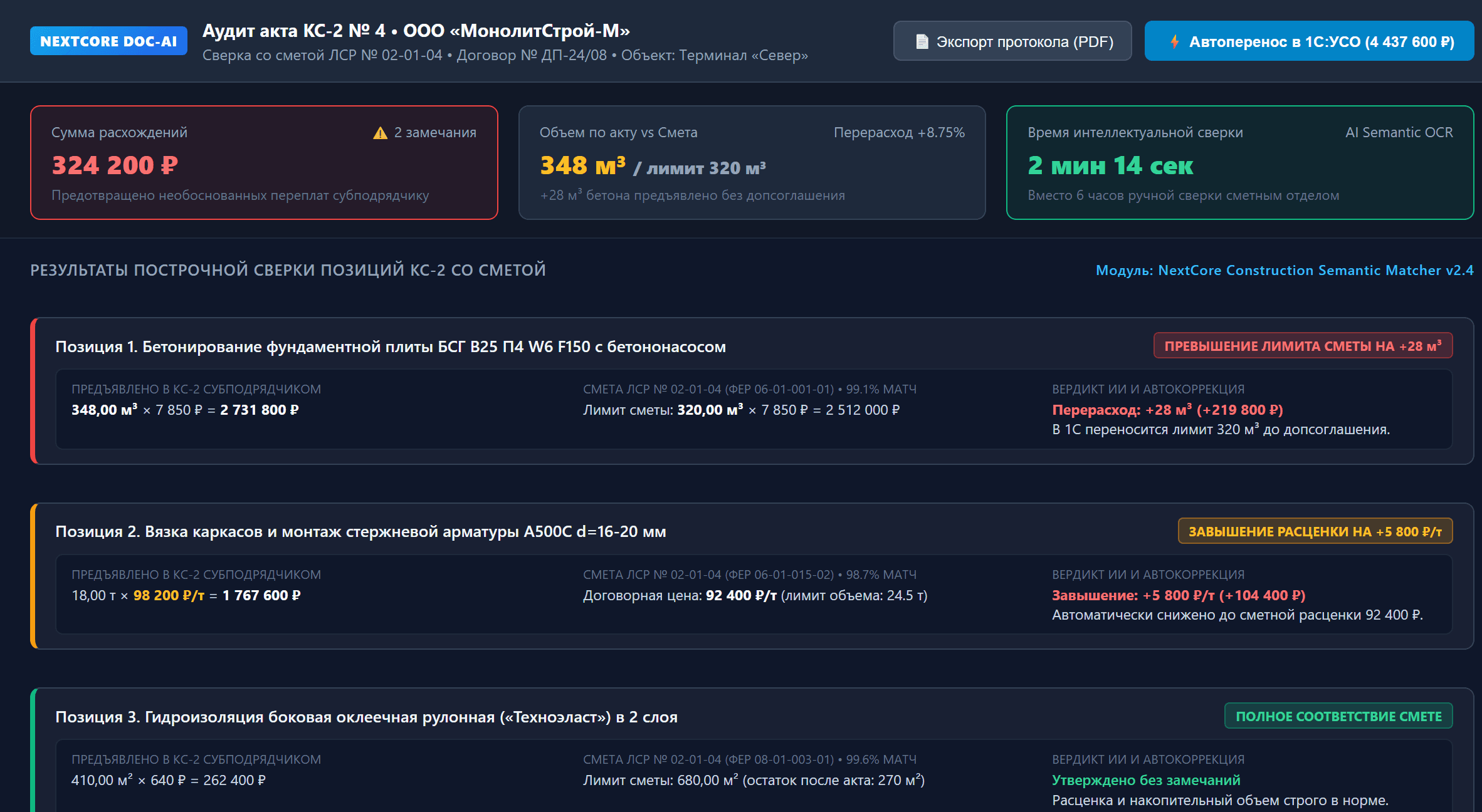Click the Завышение +5 800 ₽/т verdict
The image size is (1482, 812).
coord(1179,595)
